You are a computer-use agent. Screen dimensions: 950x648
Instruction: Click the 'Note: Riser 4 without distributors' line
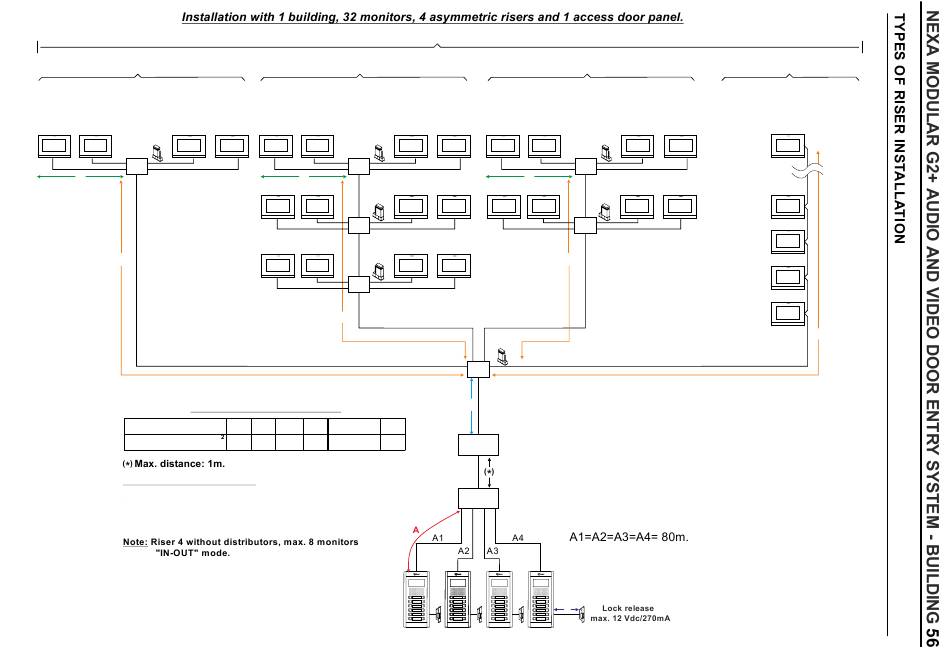tap(241, 542)
